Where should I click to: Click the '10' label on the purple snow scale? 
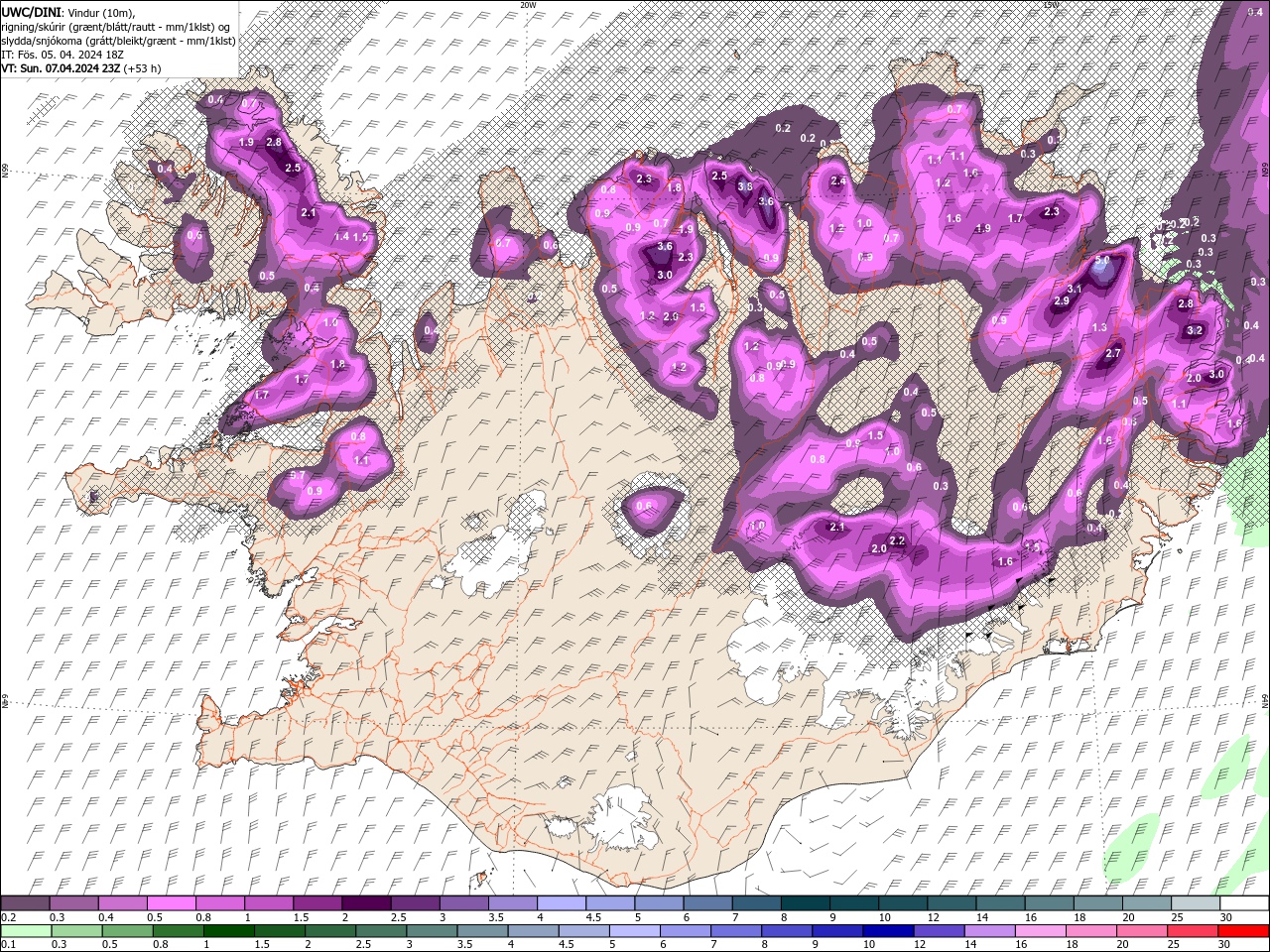pyautogui.click(x=884, y=917)
